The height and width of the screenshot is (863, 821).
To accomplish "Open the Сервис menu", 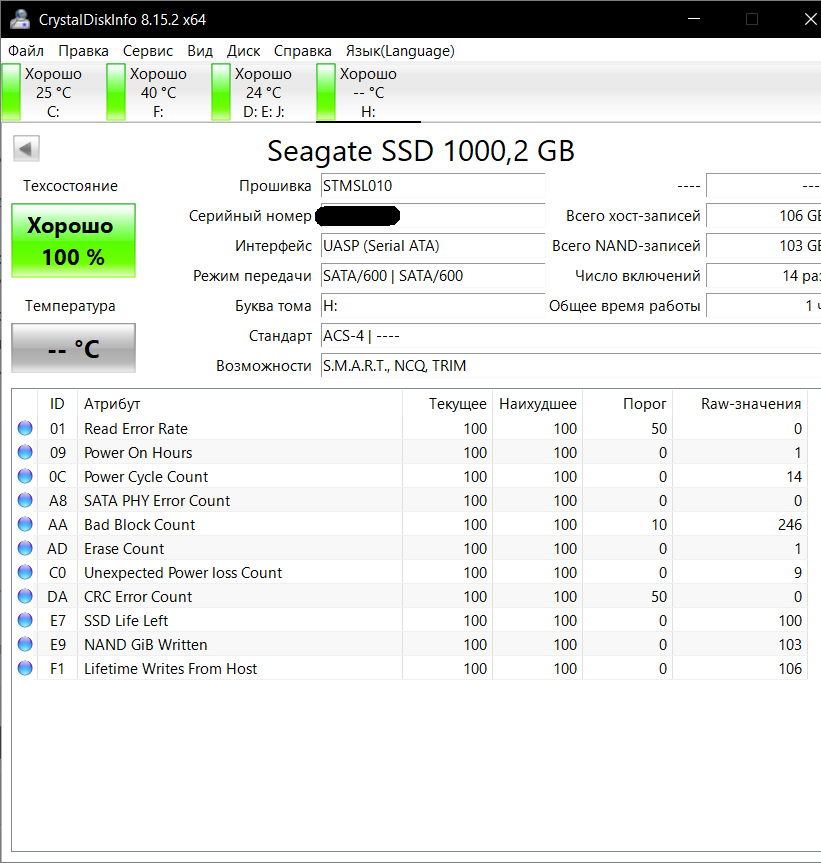I will [148, 51].
